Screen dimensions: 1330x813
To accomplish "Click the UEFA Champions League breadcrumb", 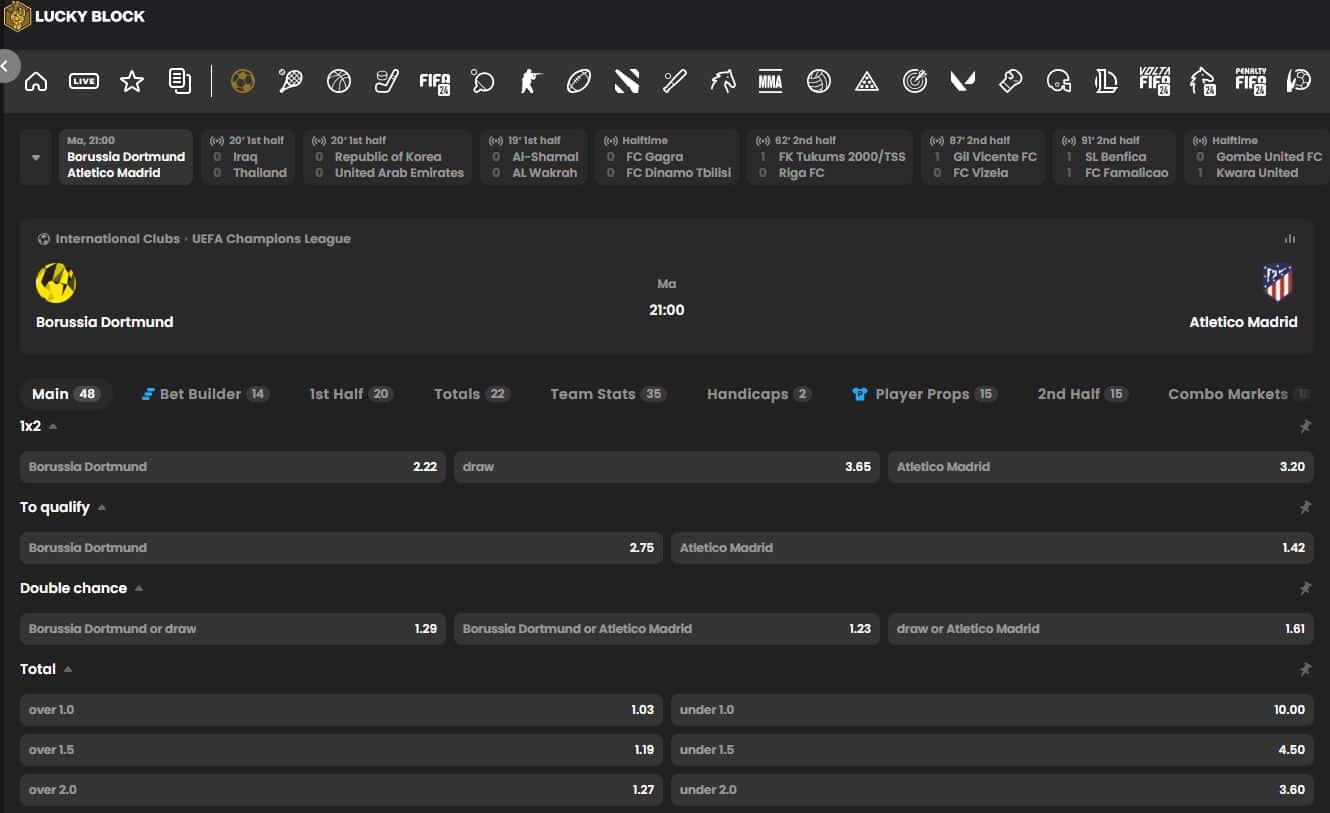I will [x=269, y=239].
